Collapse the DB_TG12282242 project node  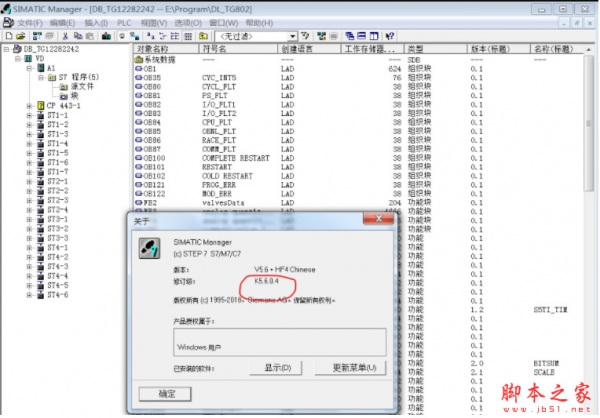(7, 49)
